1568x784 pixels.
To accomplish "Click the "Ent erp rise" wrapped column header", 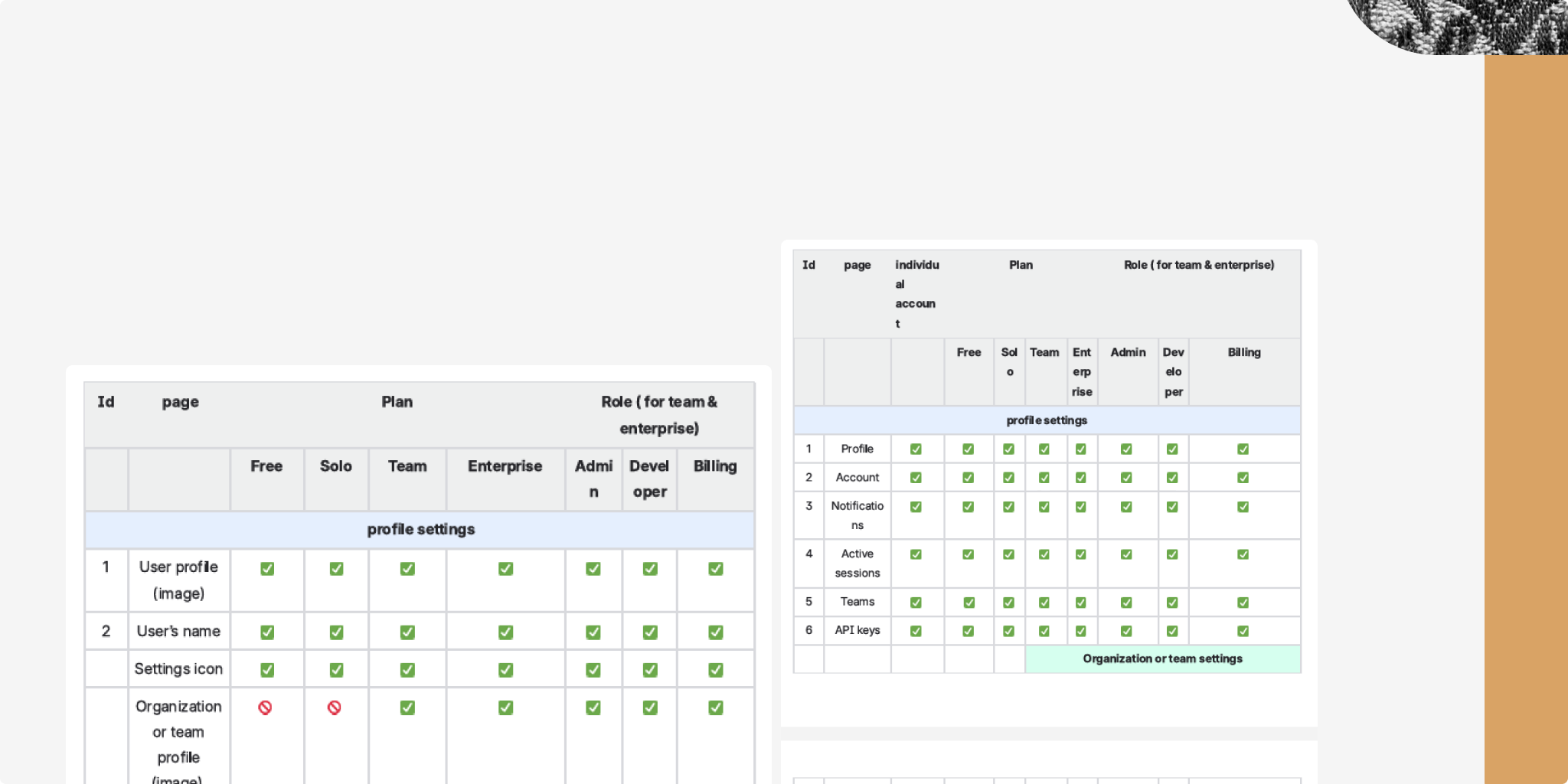I will coord(1082,372).
